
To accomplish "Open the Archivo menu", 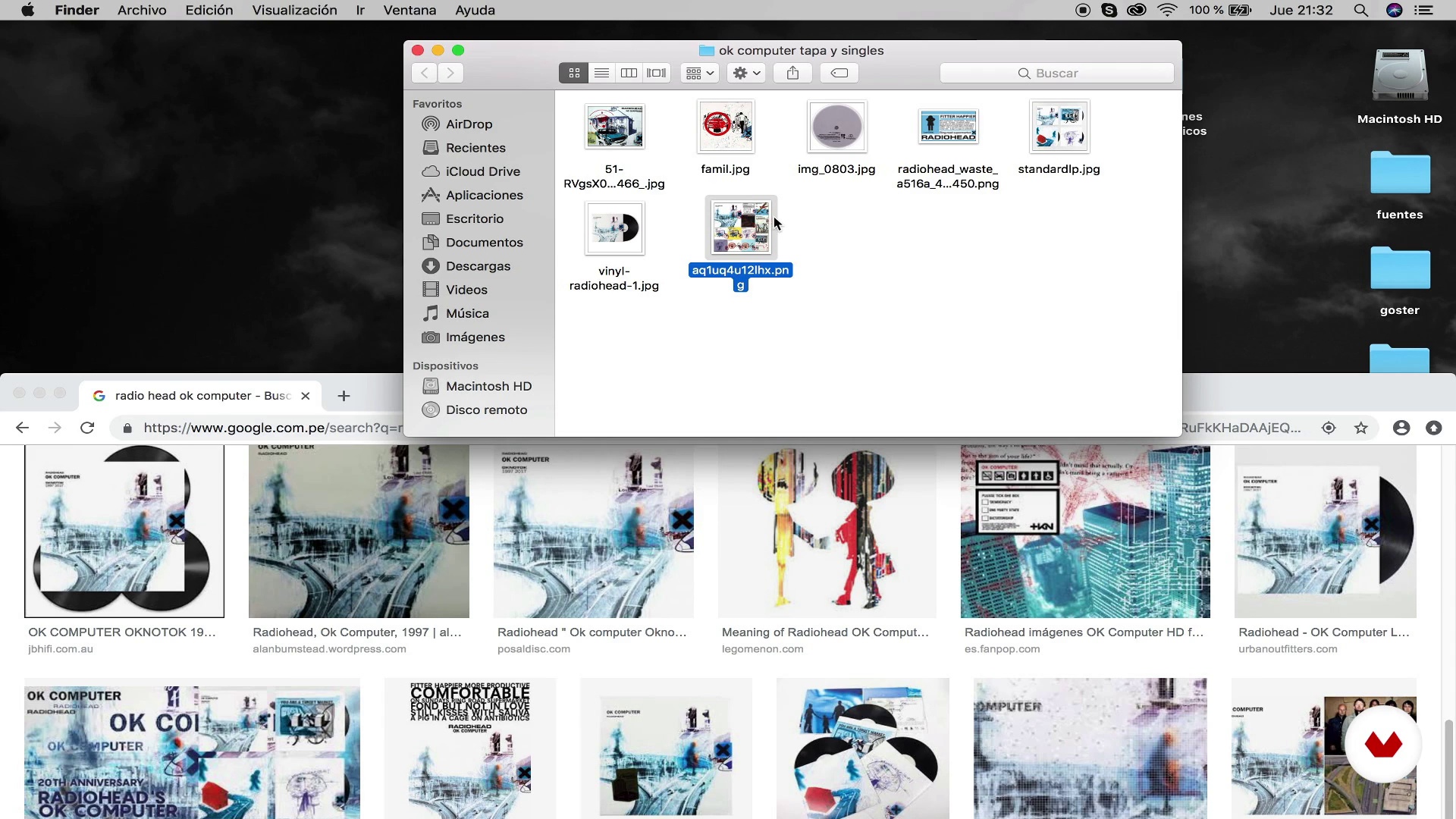I will [142, 10].
